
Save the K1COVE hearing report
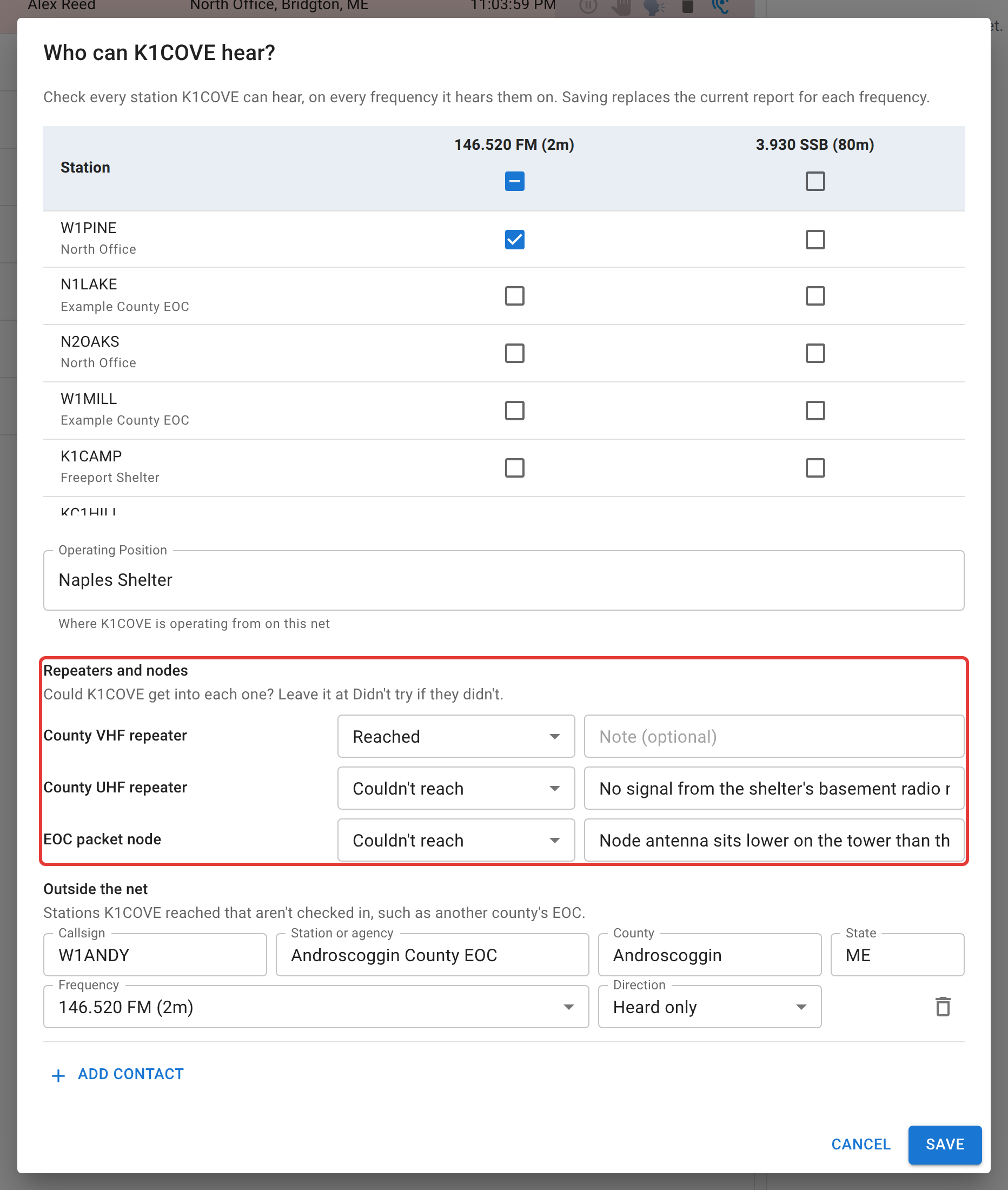point(945,1144)
